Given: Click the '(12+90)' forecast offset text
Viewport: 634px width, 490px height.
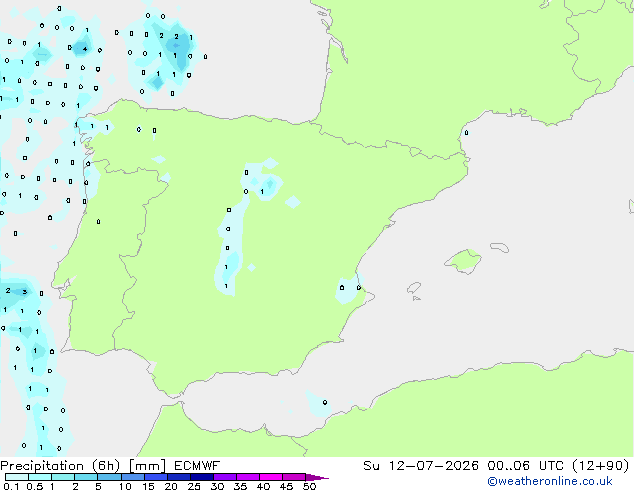Looking at the screenshot, I should coord(601,466).
